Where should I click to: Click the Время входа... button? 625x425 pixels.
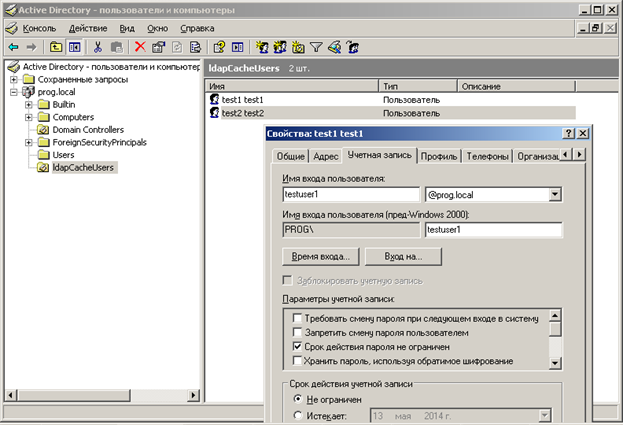point(320,256)
